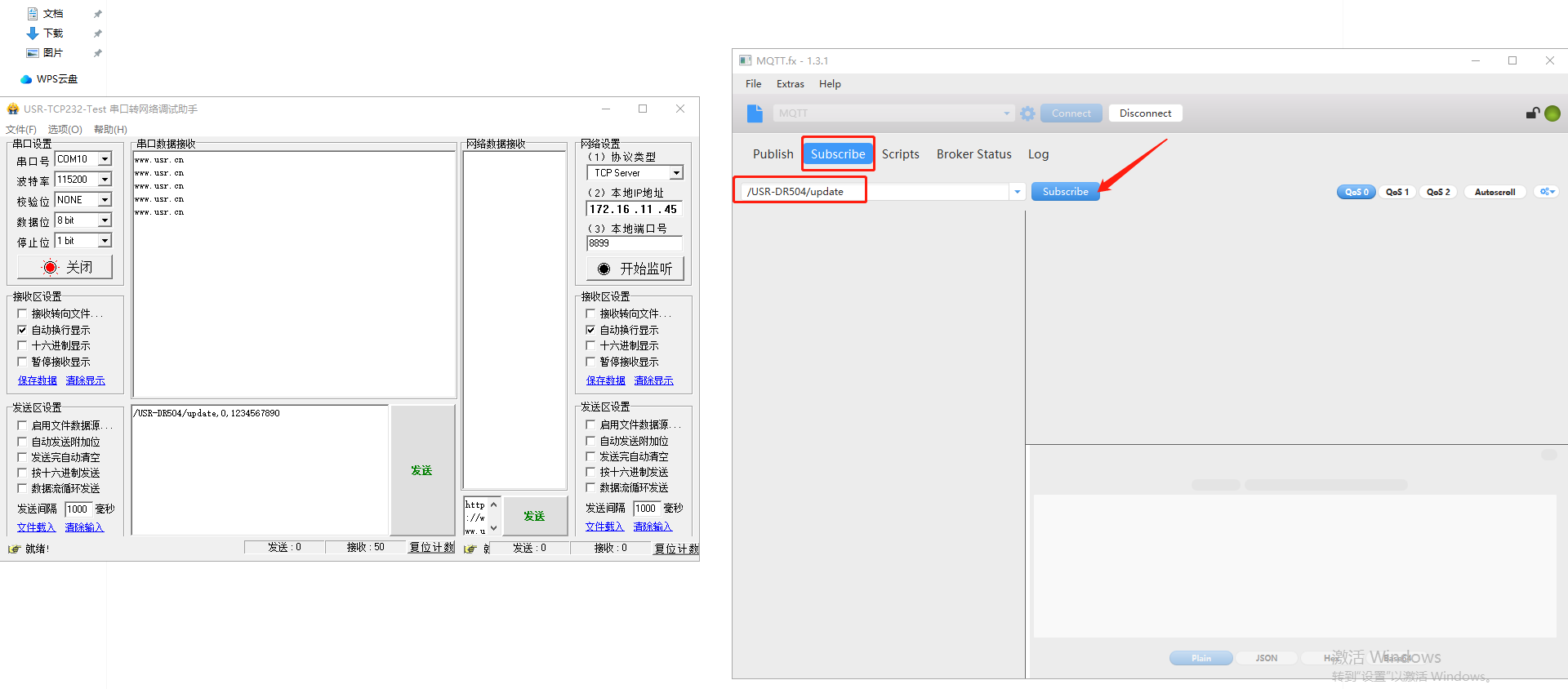Enable 十六进制显示 in the network receive settings
Screen dimensions: 1568x689
(590, 346)
